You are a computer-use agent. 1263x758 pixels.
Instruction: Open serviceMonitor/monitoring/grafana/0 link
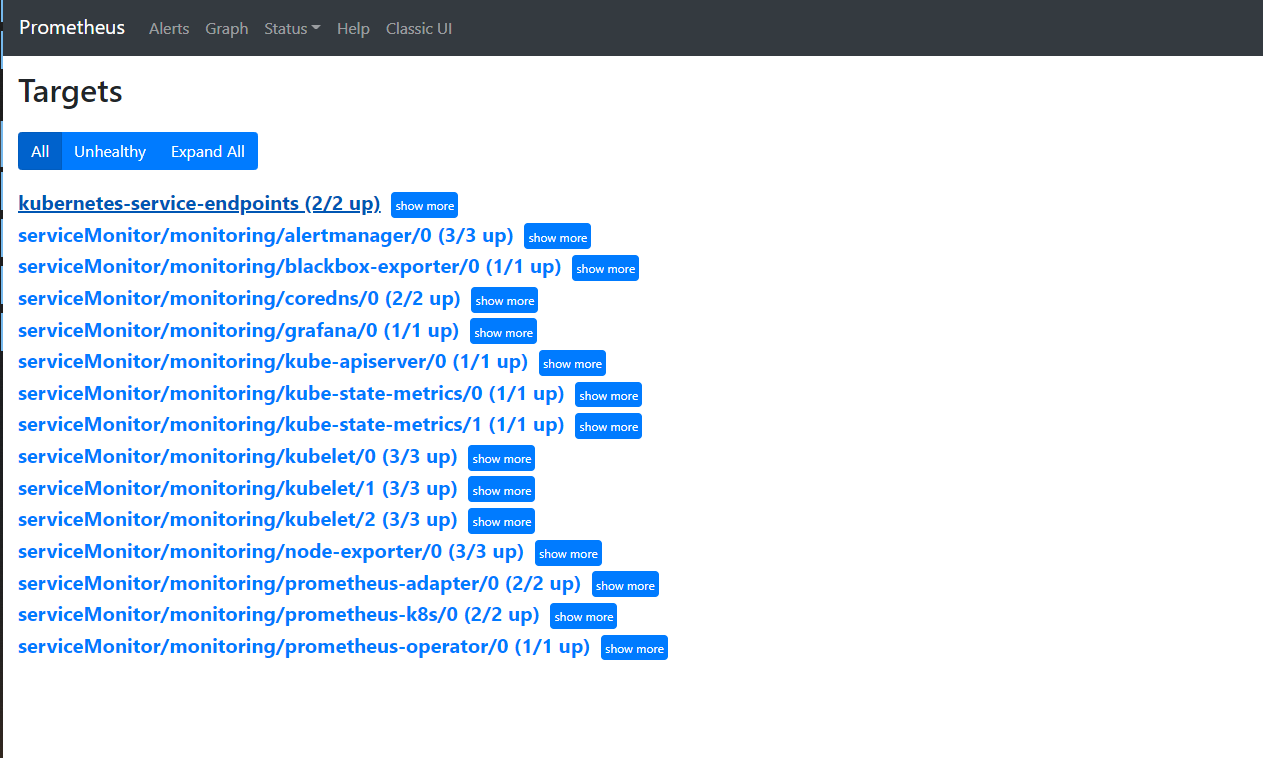tap(239, 331)
